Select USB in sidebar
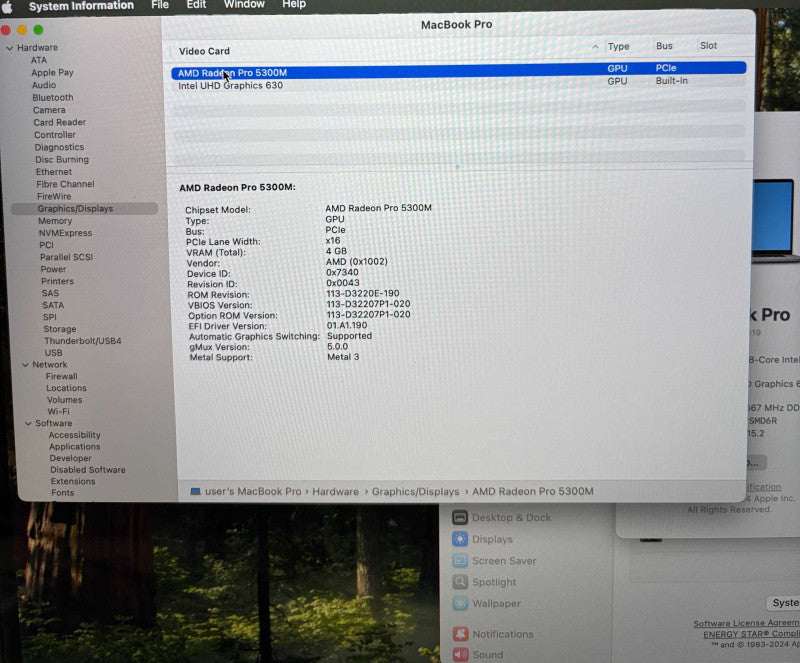 pyautogui.click(x=53, y=353)
